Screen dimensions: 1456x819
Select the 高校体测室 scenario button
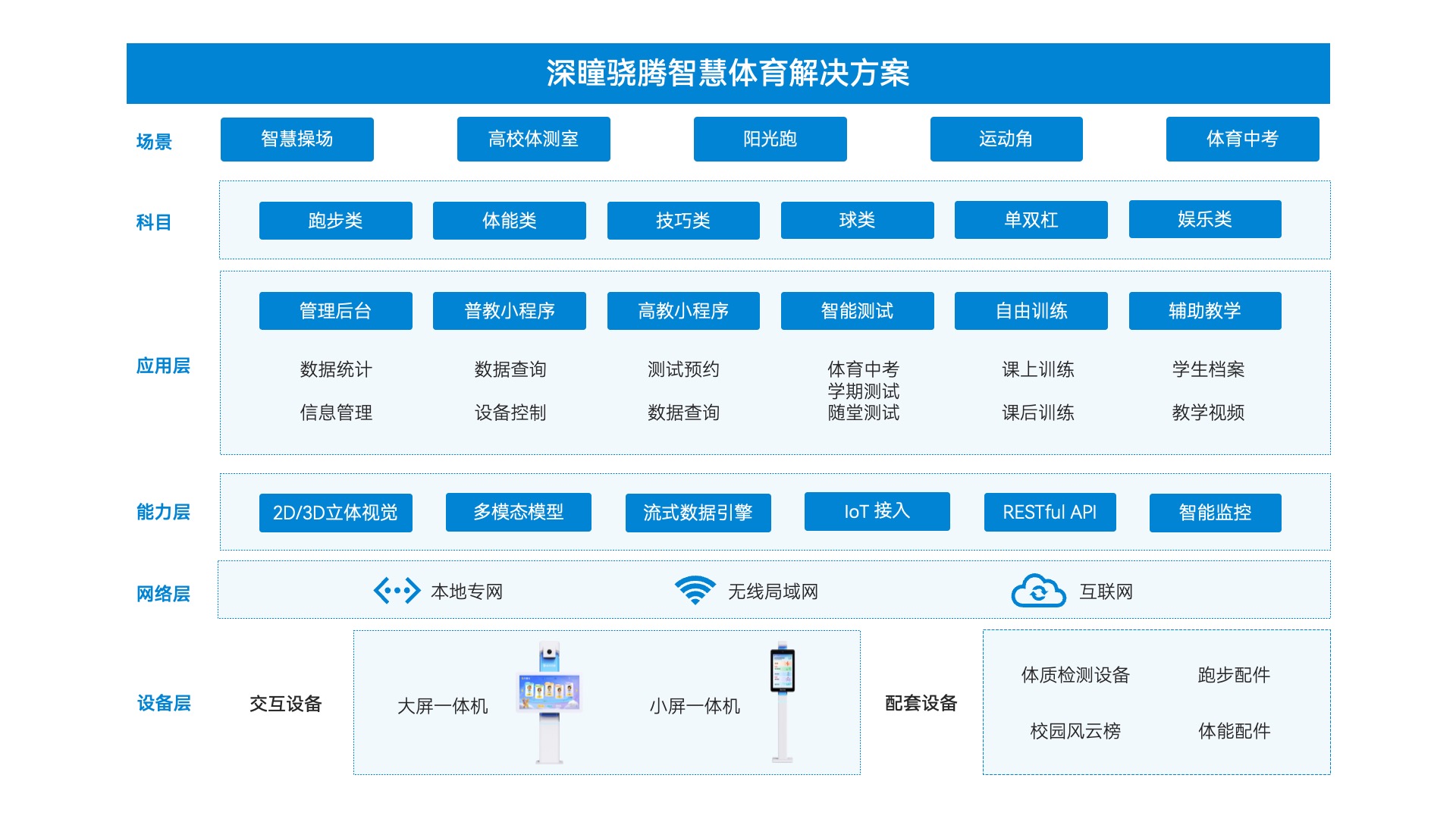tap(533, 140)
